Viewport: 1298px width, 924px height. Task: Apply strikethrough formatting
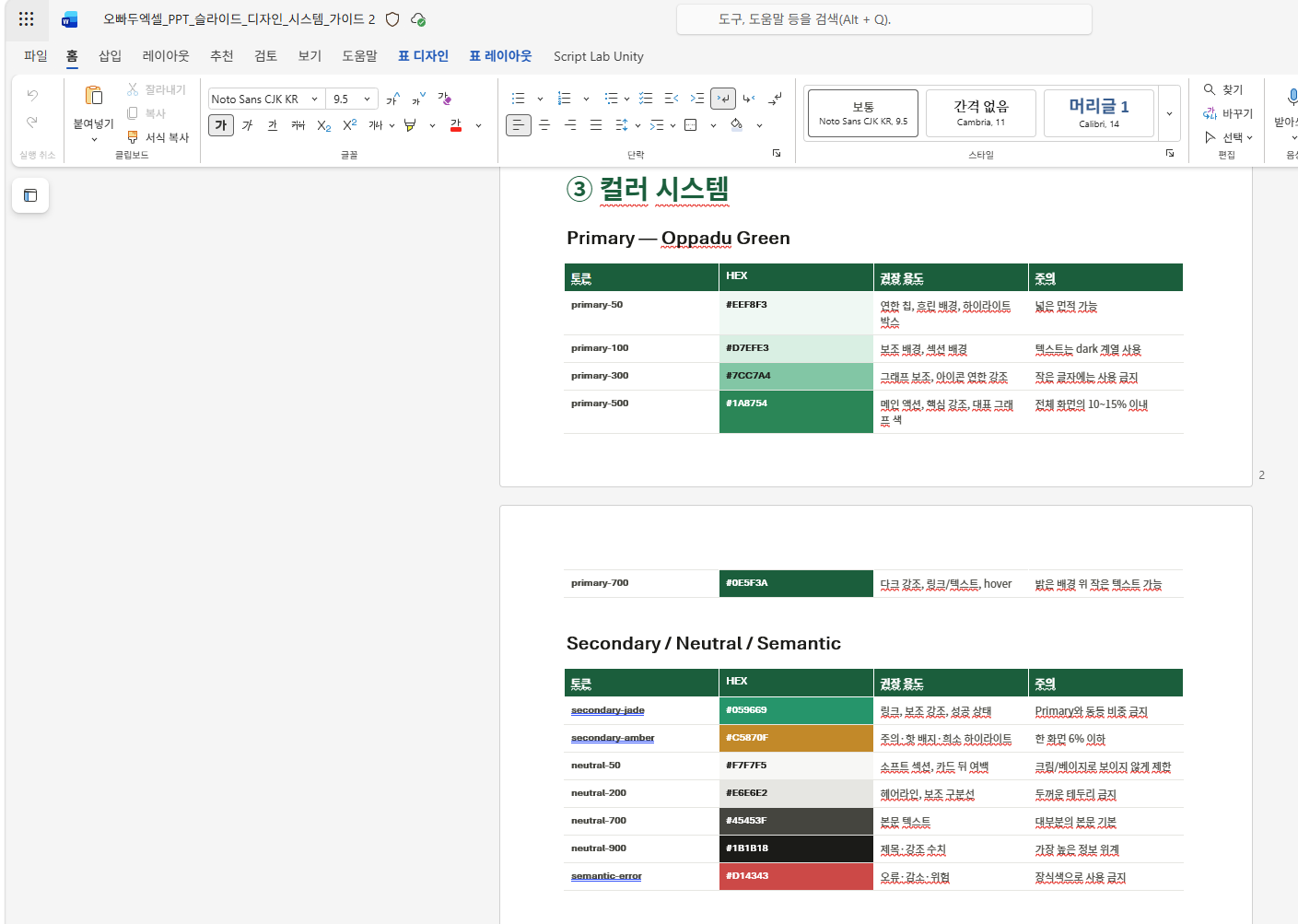pyautogui.click(x=298, y=125)
